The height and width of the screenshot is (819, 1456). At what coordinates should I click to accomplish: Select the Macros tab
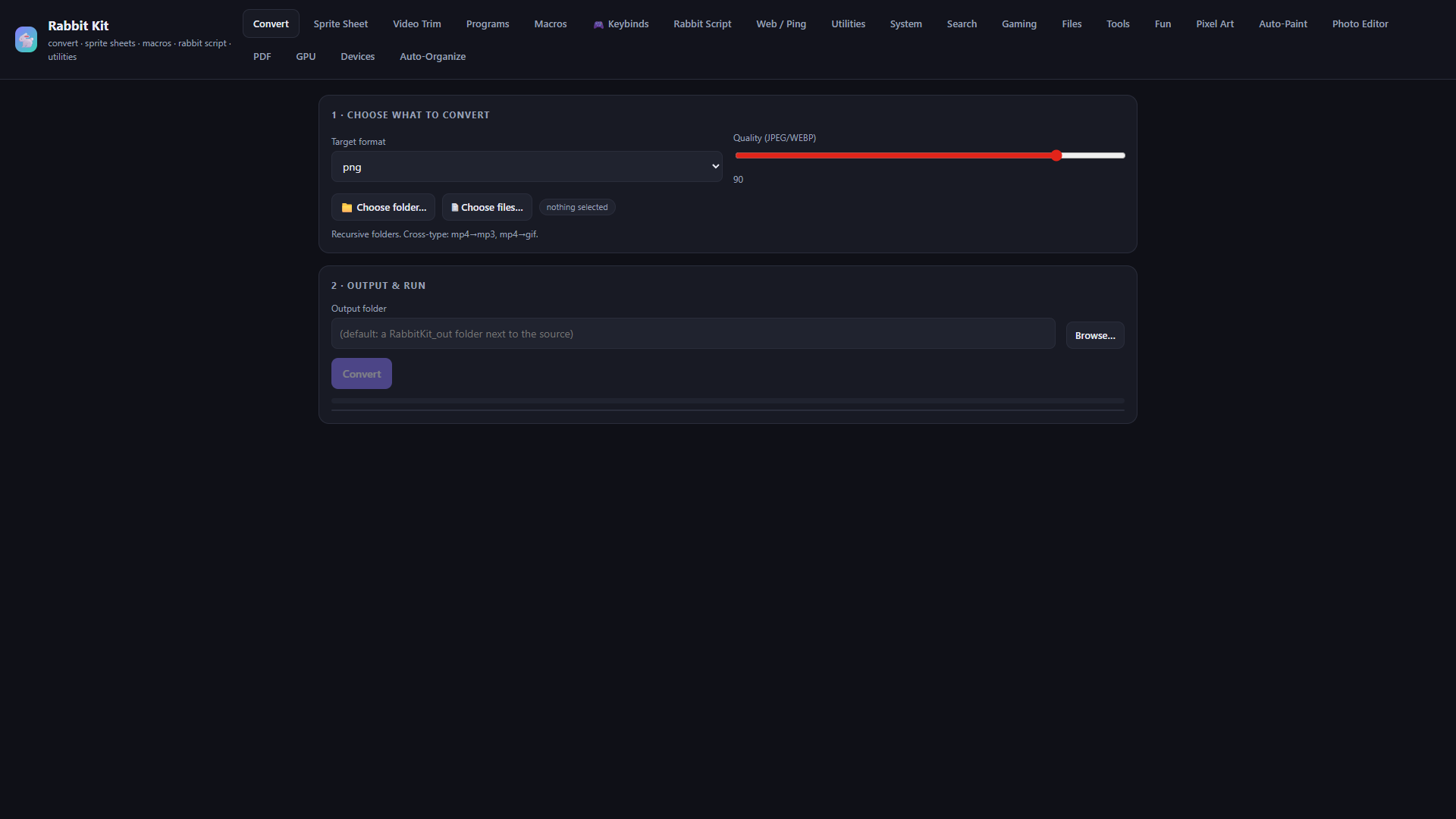pyautogui.click(x=551, y=24)
